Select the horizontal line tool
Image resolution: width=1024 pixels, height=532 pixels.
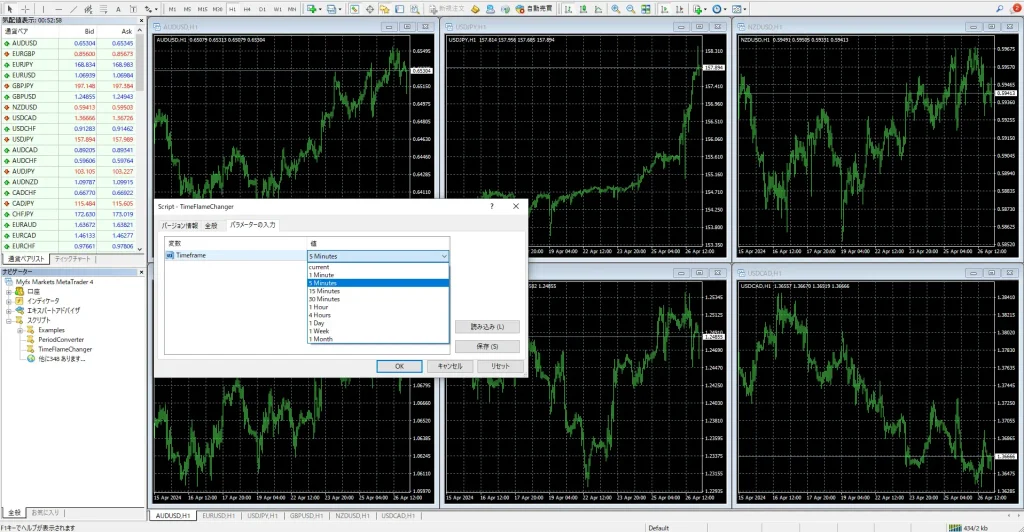click(x=59, y=9)
